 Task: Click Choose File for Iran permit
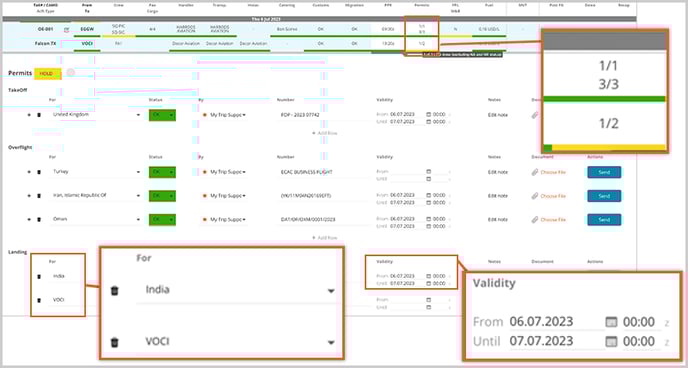553,196
